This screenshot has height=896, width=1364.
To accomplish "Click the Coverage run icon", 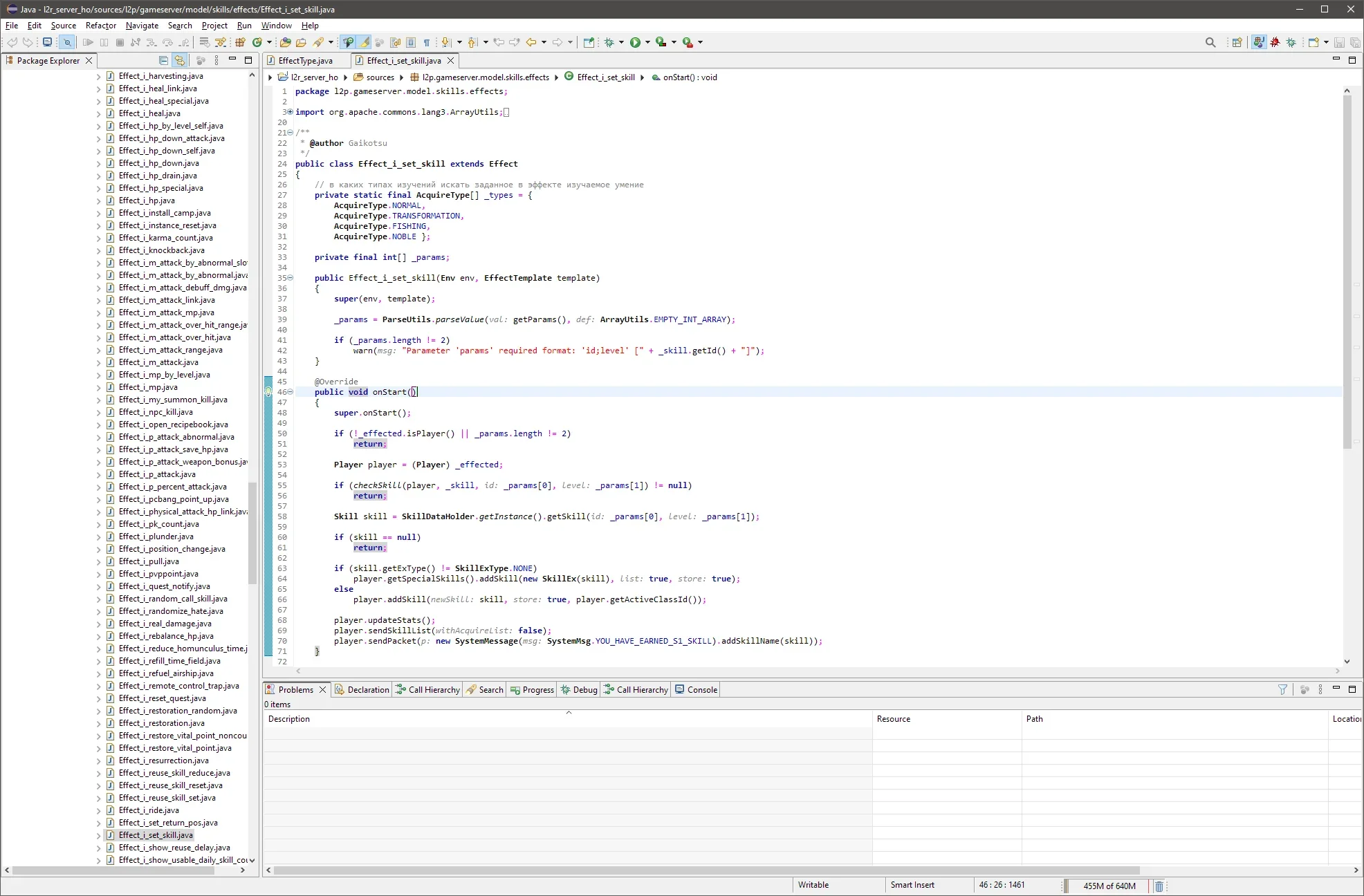I will tap(661, 42).
